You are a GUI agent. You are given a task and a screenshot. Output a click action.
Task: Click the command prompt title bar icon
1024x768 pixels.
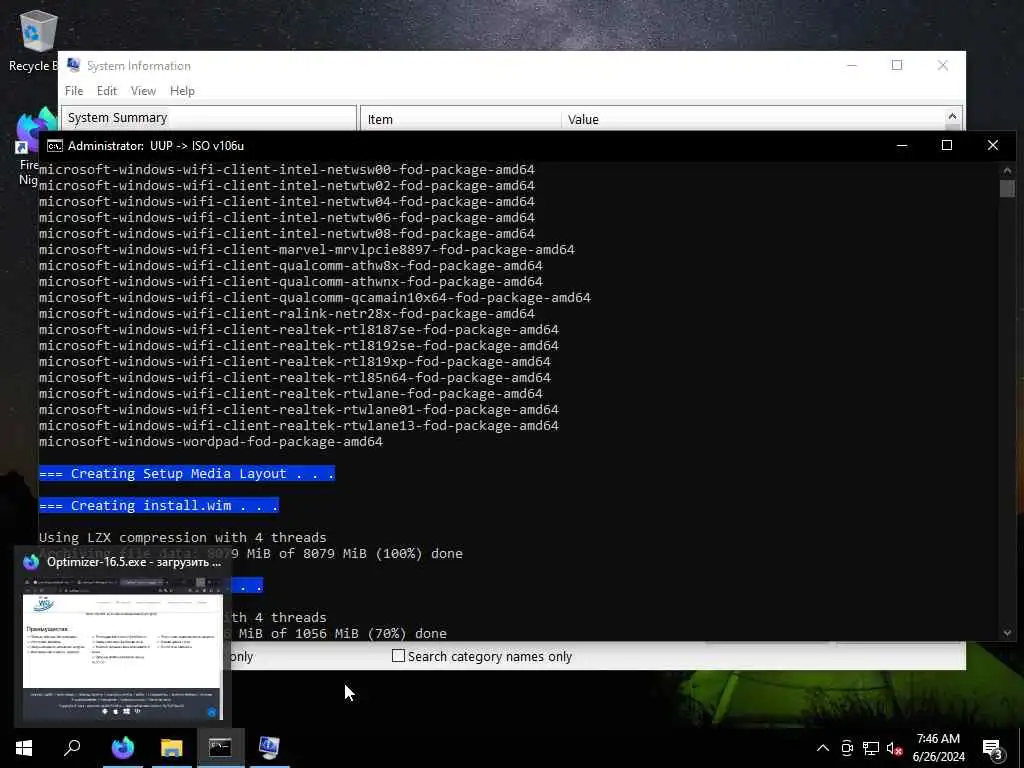point(55,146)
